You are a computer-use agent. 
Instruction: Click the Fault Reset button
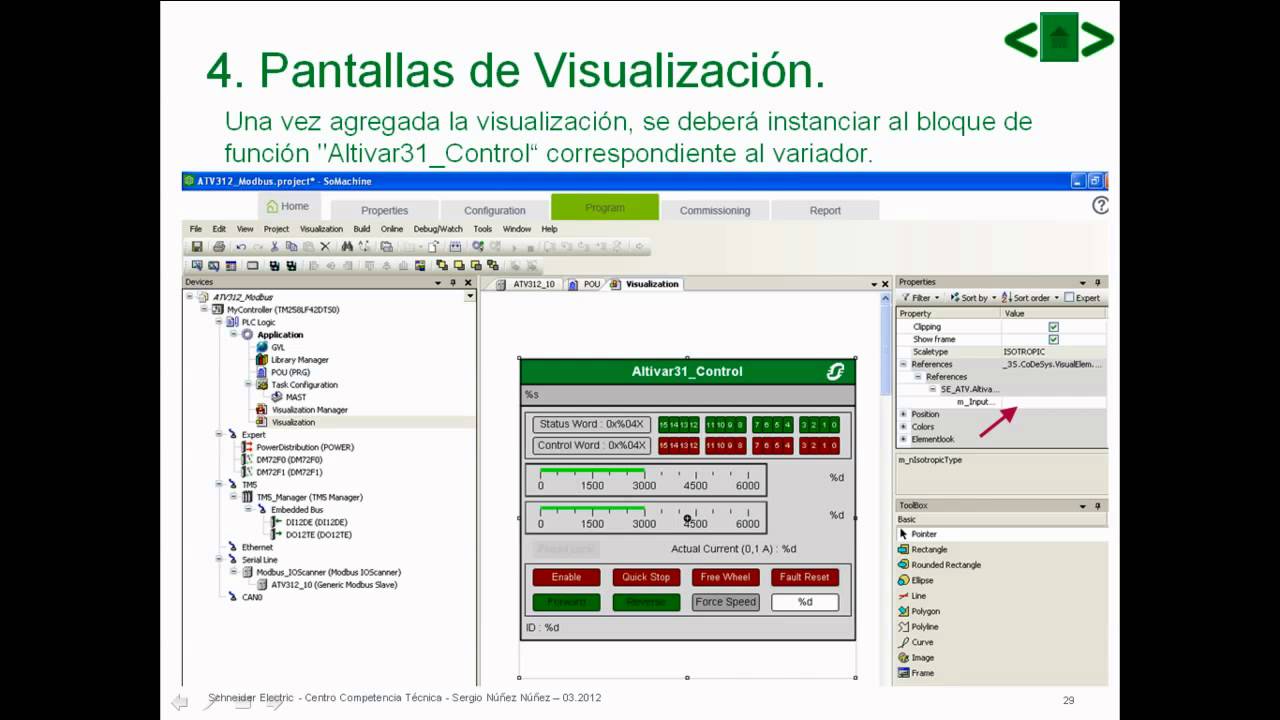coord(805,577)
